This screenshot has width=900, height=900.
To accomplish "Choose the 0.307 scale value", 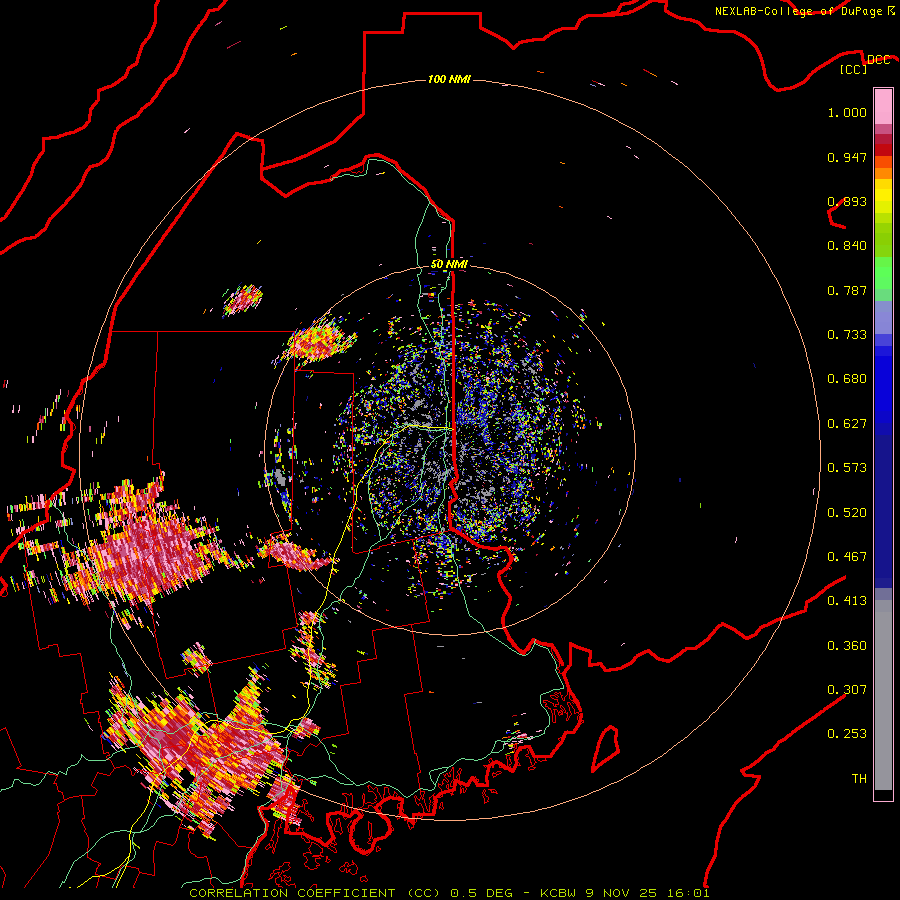I will click(x=847, y=690).
